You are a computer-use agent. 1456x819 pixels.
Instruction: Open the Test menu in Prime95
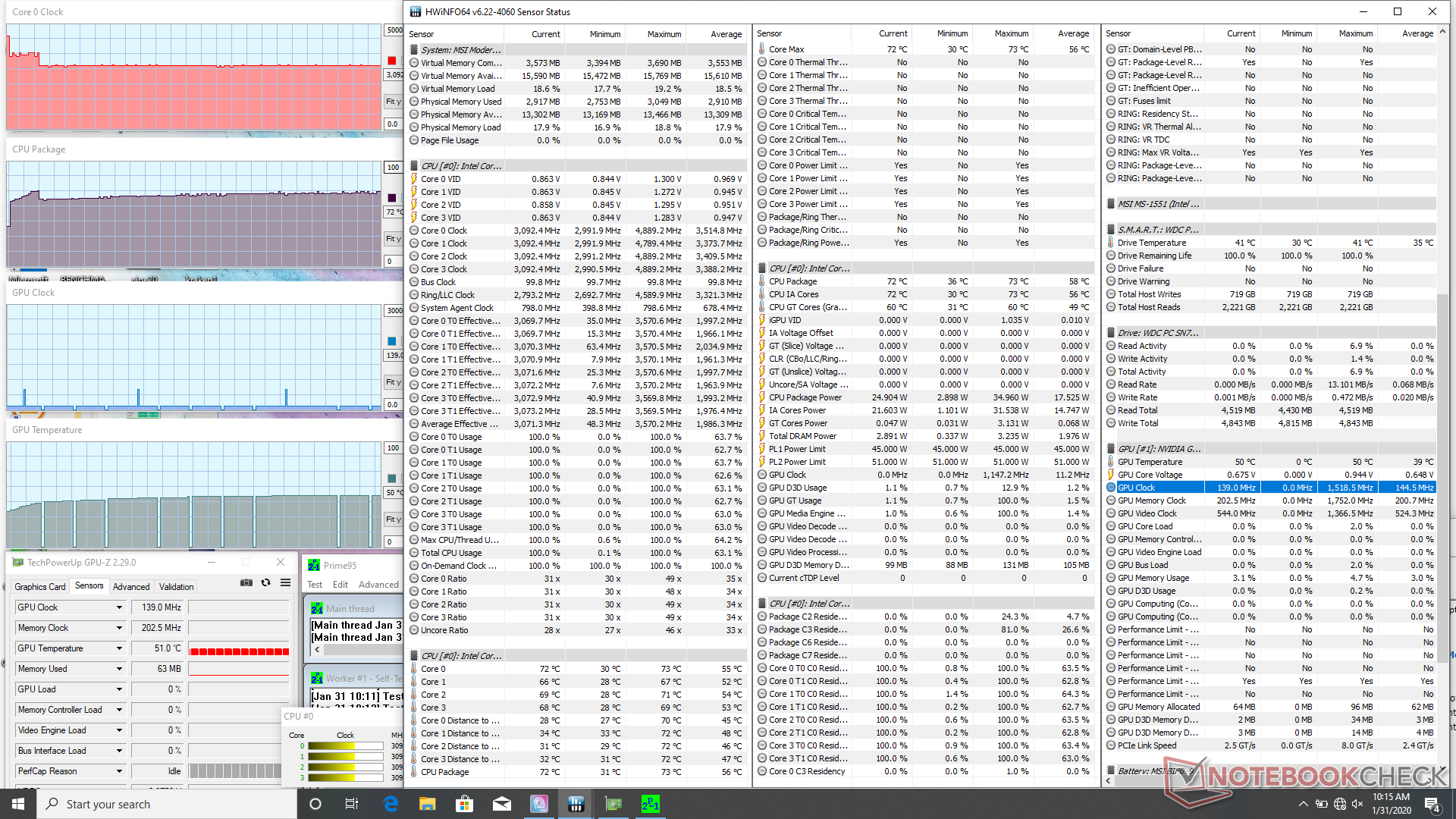click(315, 585)
